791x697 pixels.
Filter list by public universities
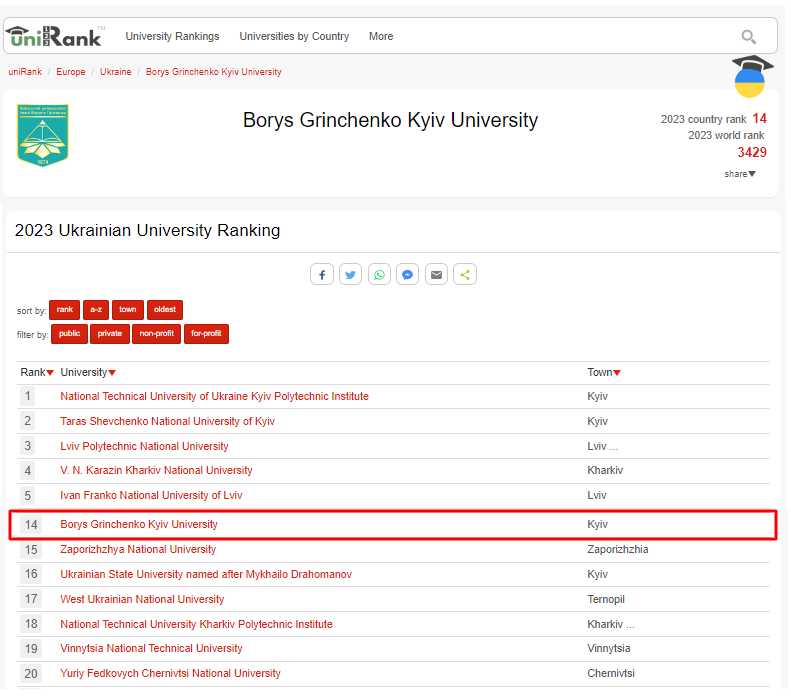point(69,334)
